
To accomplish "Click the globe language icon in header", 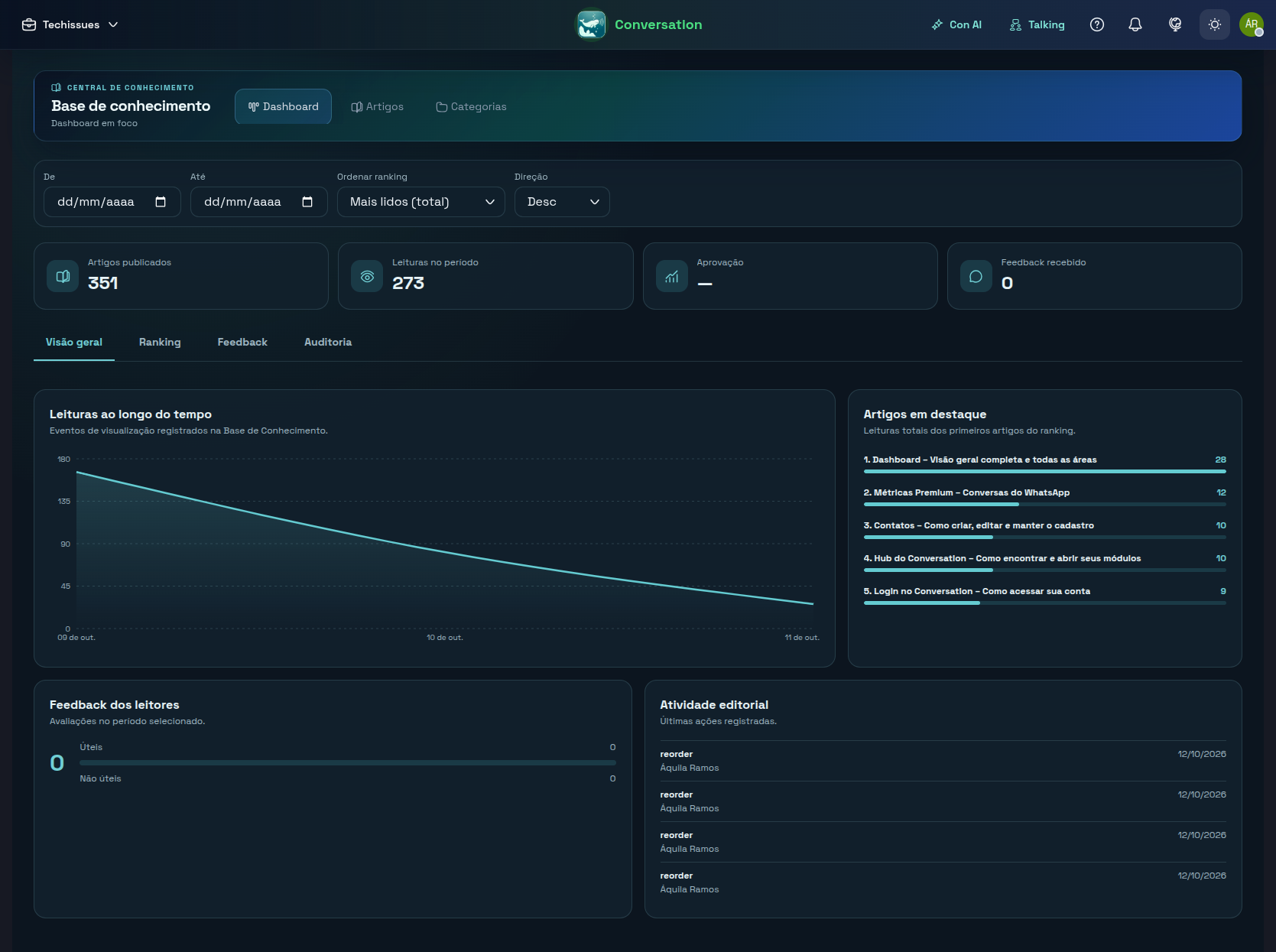I will [x=1175, y=24].
